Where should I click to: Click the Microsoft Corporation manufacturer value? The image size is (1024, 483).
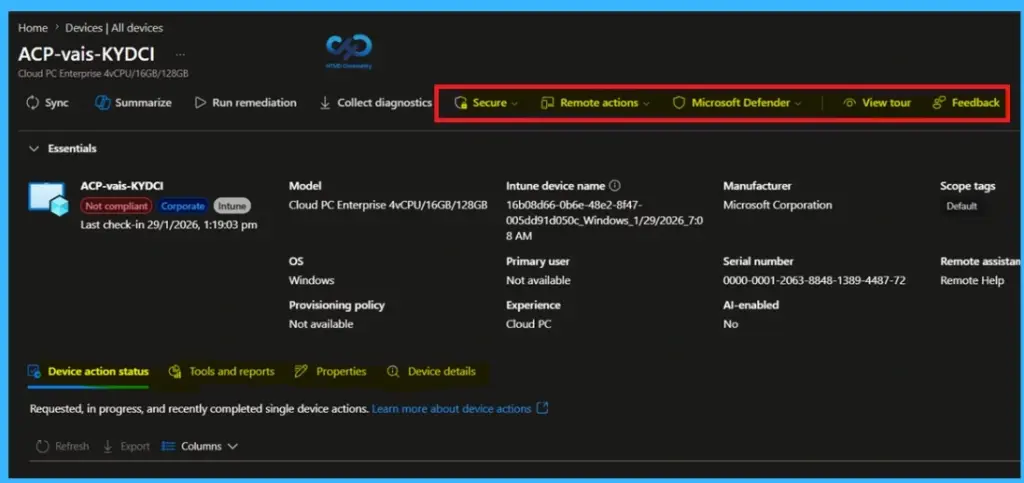[x=778, y=205]
